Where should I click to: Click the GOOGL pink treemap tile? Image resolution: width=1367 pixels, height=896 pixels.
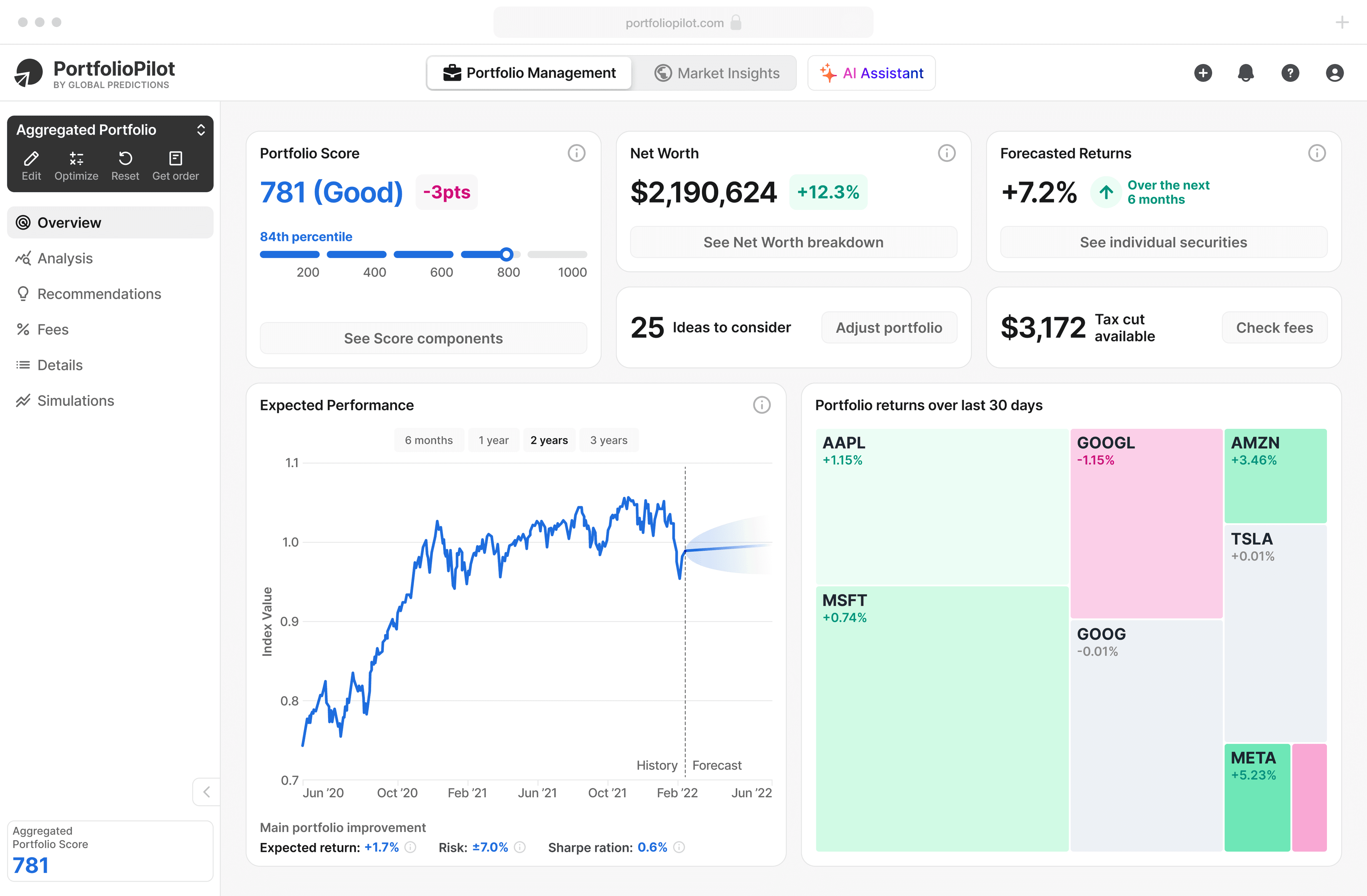pyautogui.click(x=1146, y=523)
